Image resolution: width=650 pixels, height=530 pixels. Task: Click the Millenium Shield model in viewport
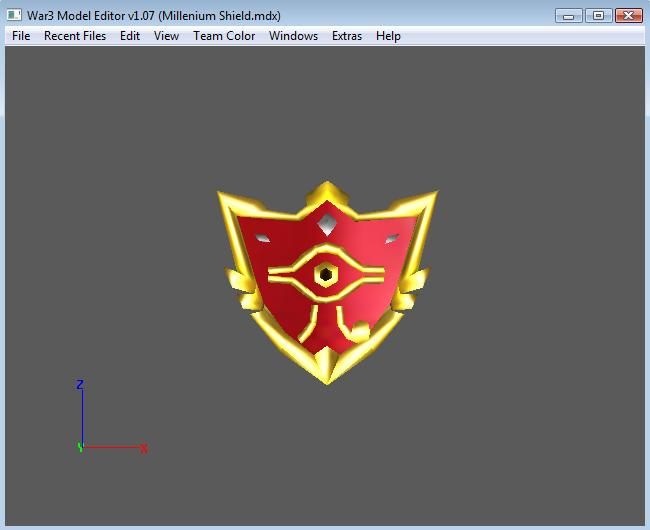tap(327, 283)
